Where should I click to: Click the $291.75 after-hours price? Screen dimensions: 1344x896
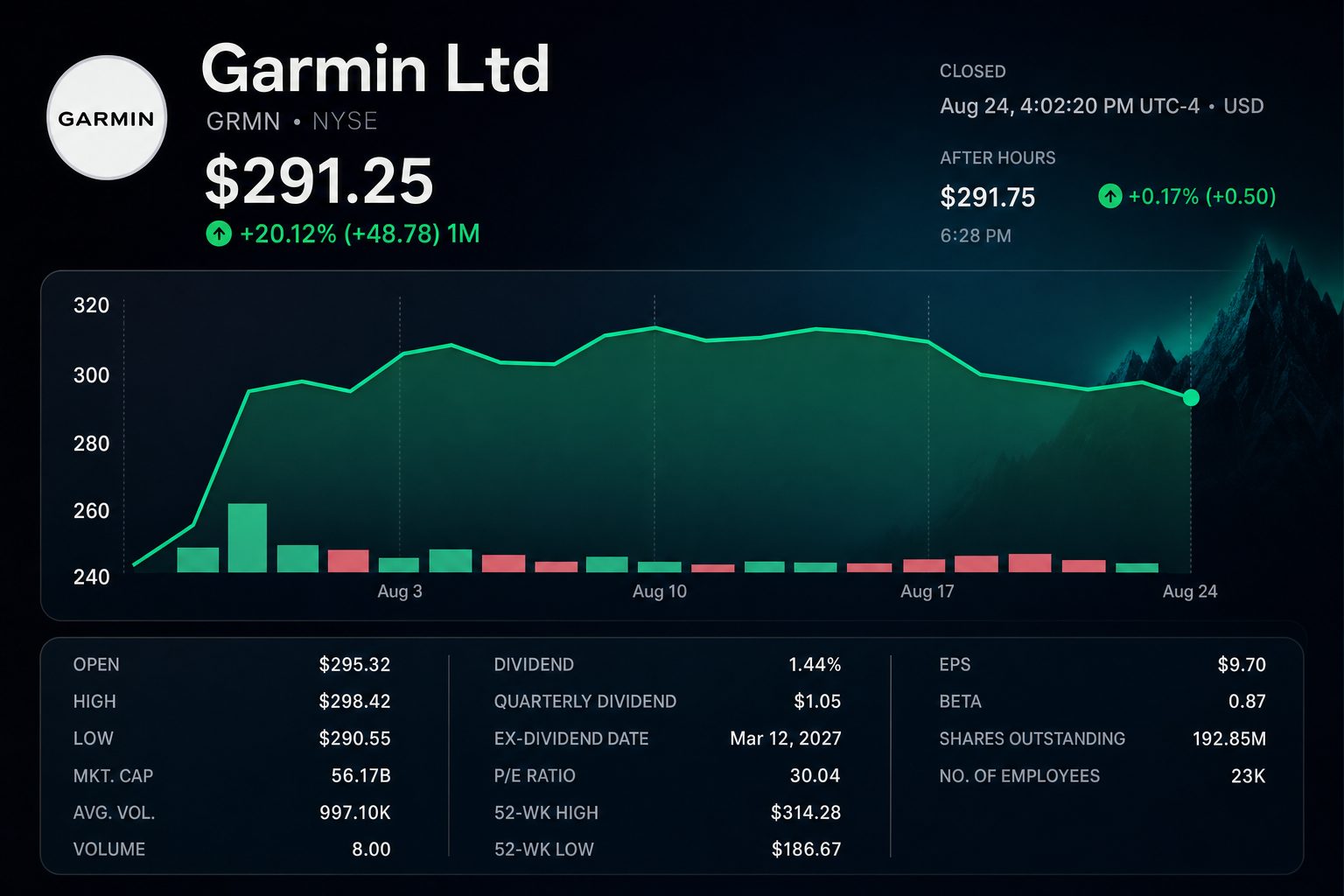point(988,197)
